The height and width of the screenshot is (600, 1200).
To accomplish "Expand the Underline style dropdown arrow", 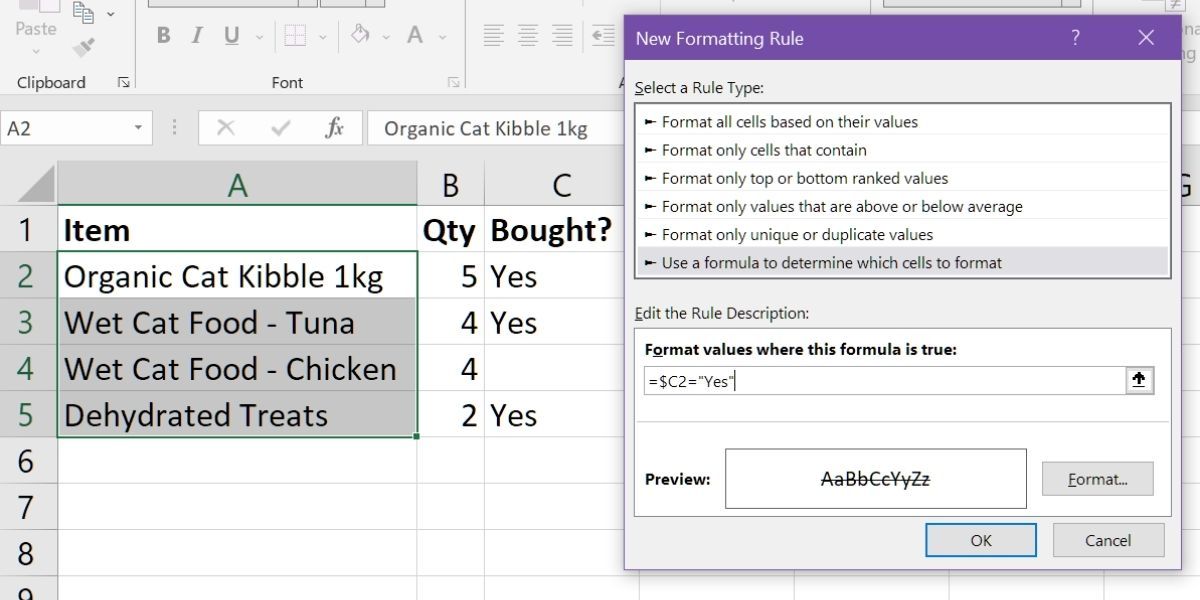I will point(259,37).
